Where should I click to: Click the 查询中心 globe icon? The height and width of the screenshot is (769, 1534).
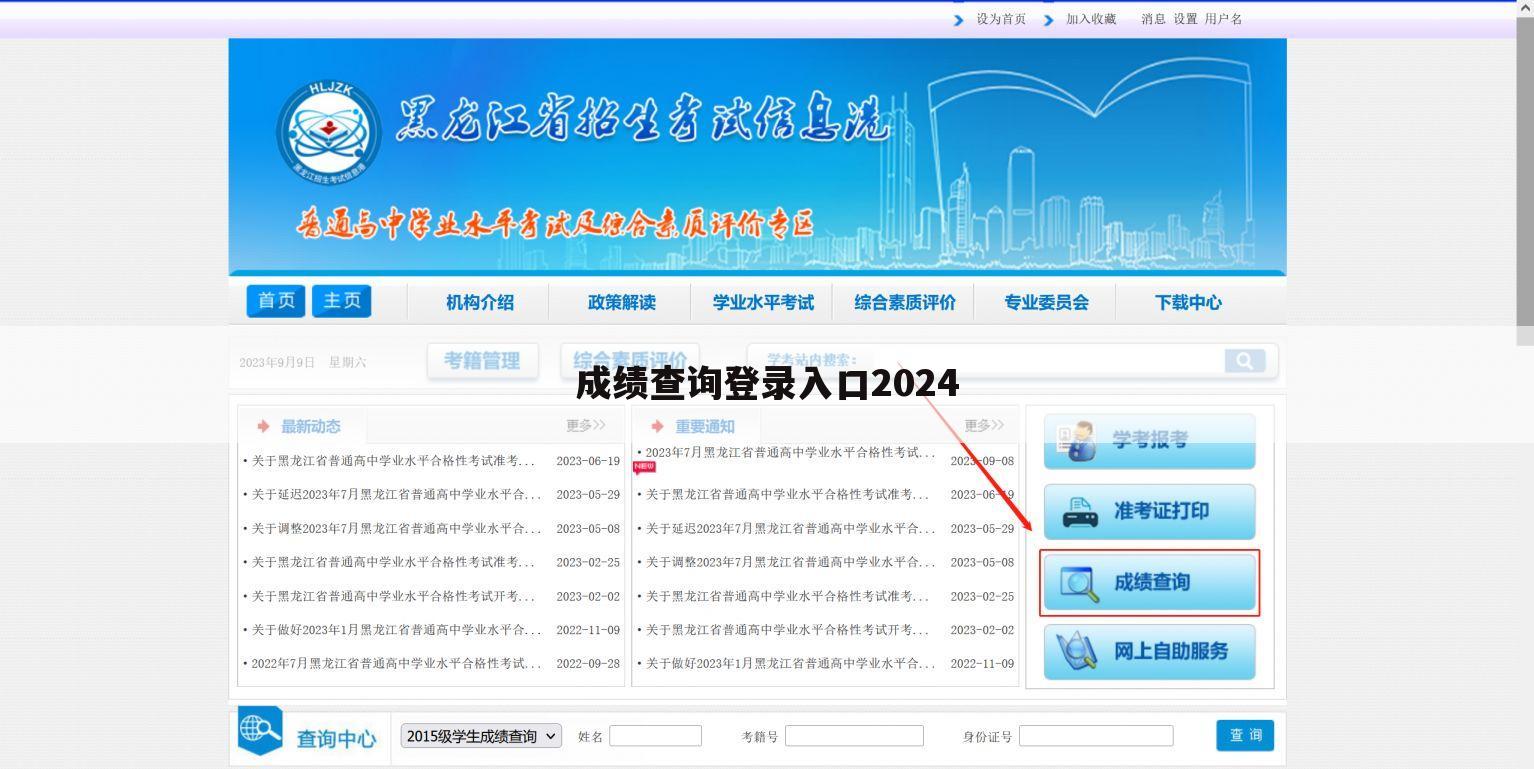260,731
